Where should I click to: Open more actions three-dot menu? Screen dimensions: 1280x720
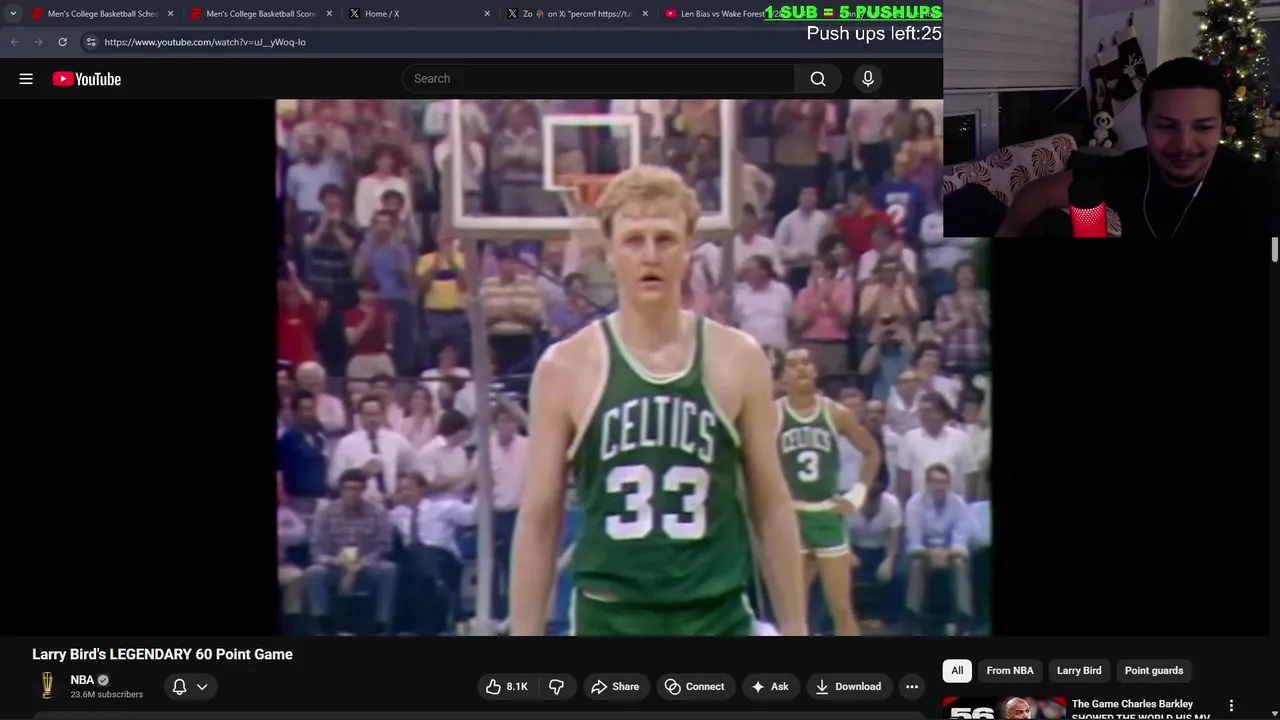pyautogui.click(x=912, y=686)
